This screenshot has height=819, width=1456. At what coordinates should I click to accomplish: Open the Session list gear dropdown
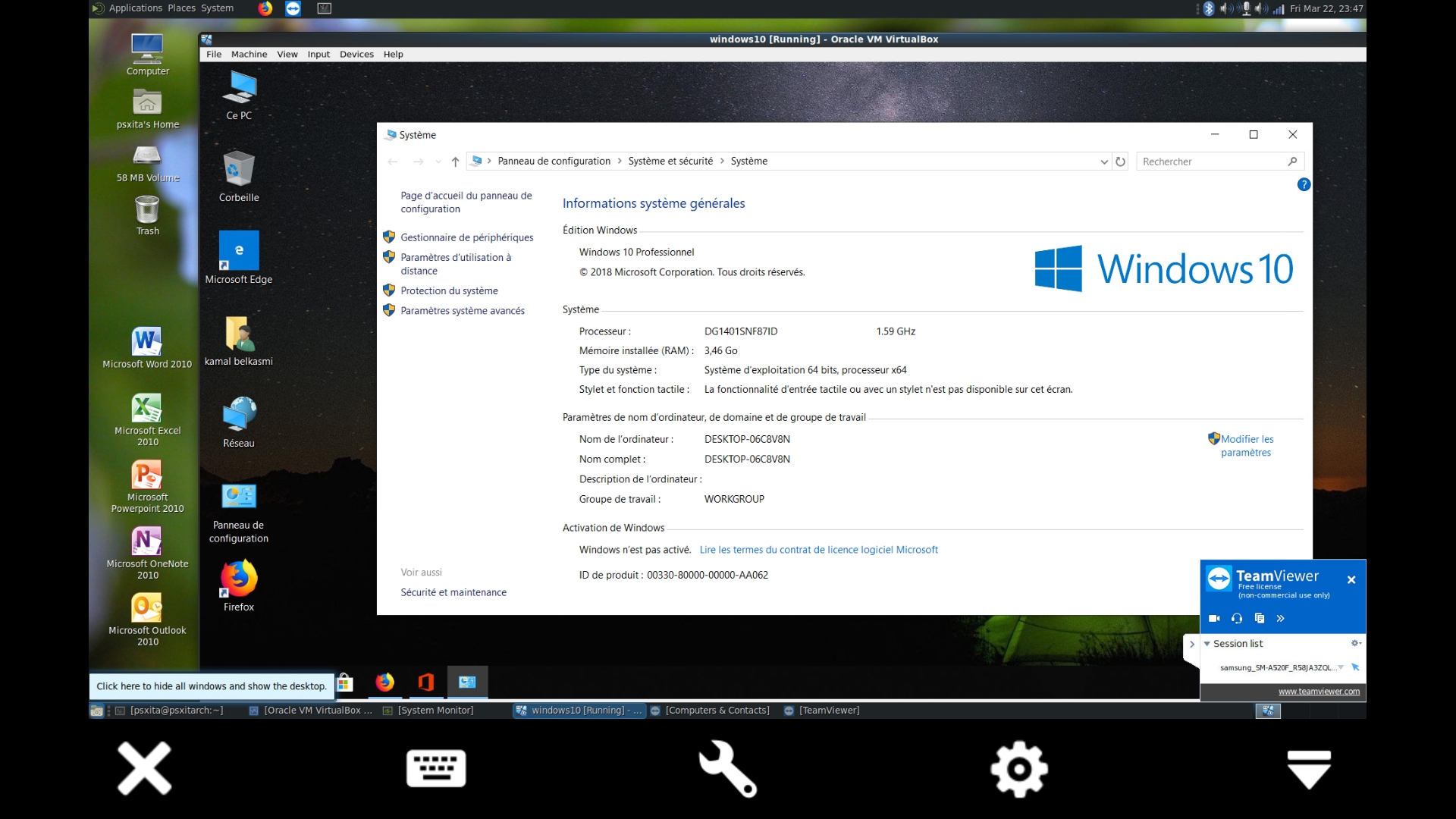point(1356,643)
